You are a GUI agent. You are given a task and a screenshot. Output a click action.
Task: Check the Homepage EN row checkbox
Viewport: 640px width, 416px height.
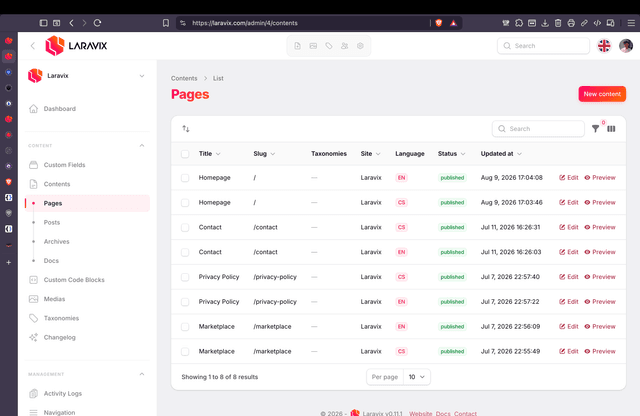(185, 178)
